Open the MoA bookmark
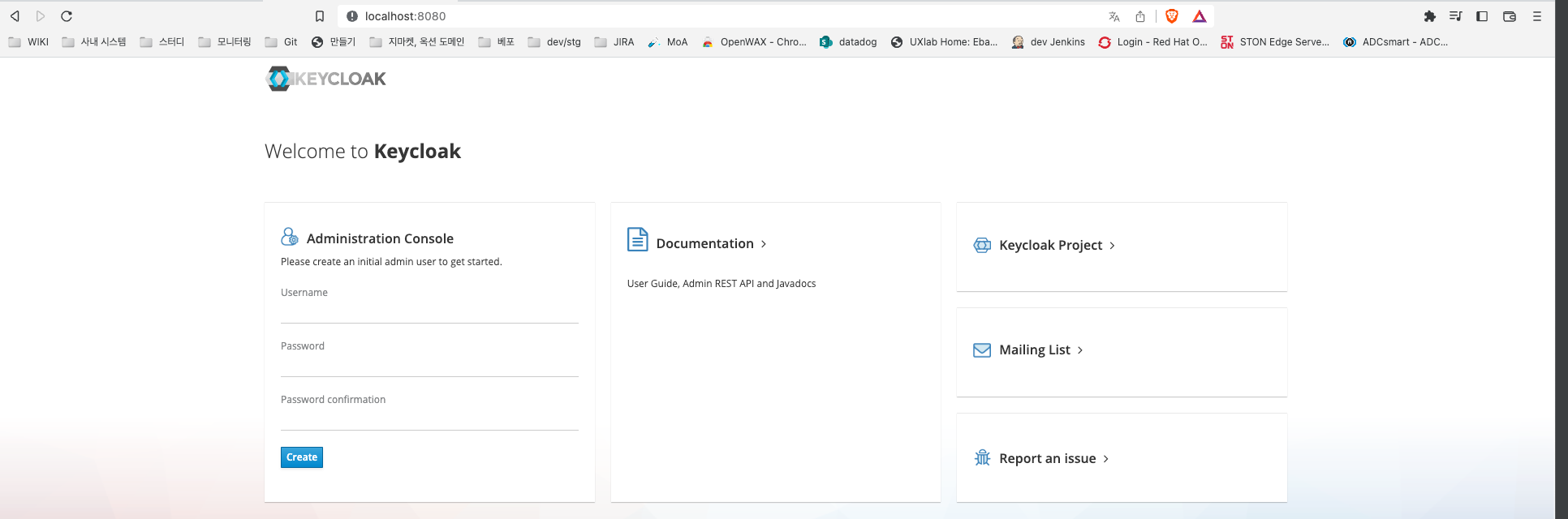Screen dimensions: 1568x519 point(668,42)
